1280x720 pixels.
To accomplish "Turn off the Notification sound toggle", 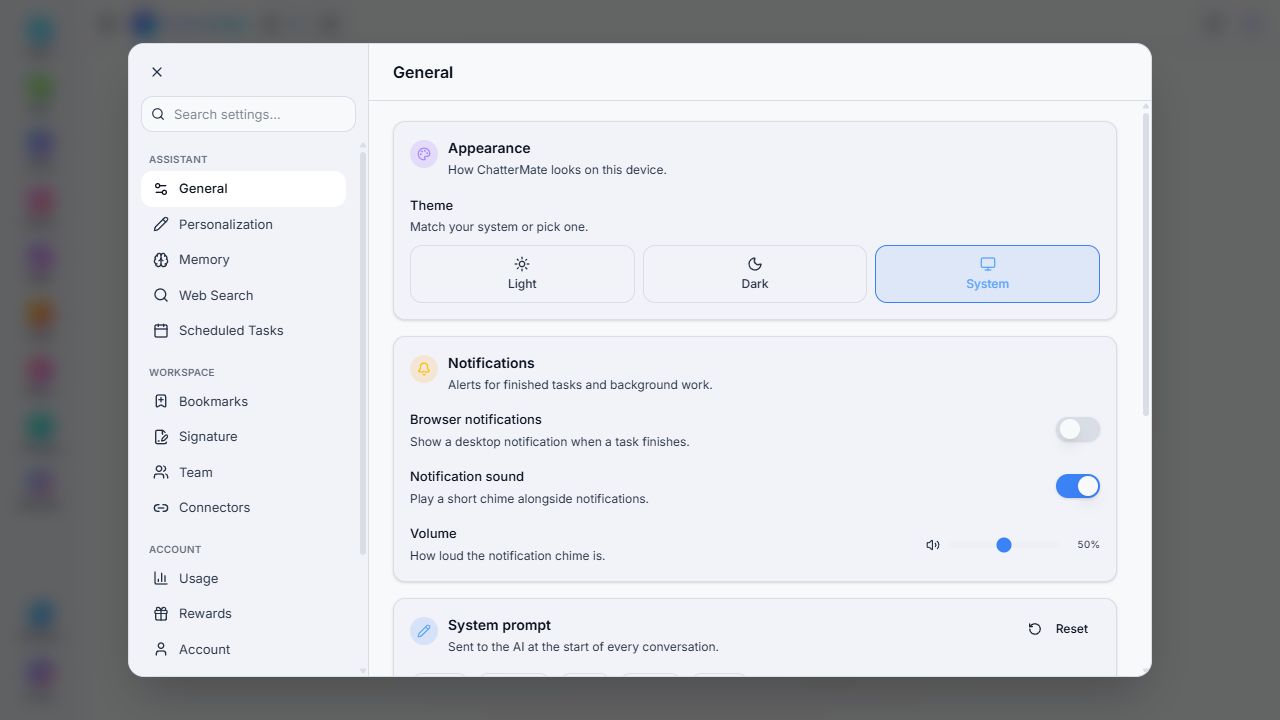I will click(x=1078, y=486).
